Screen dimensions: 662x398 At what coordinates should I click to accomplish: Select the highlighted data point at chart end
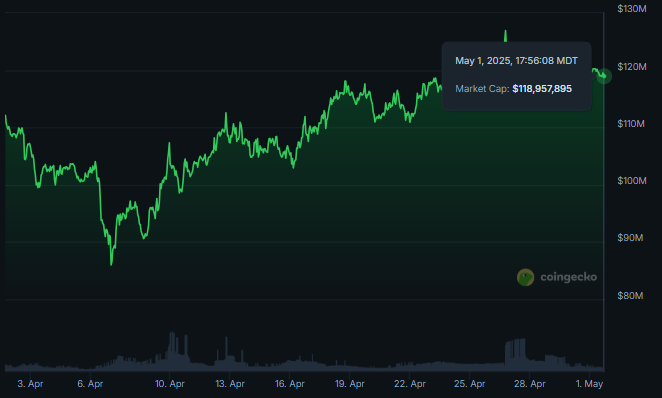pos(604,76)
